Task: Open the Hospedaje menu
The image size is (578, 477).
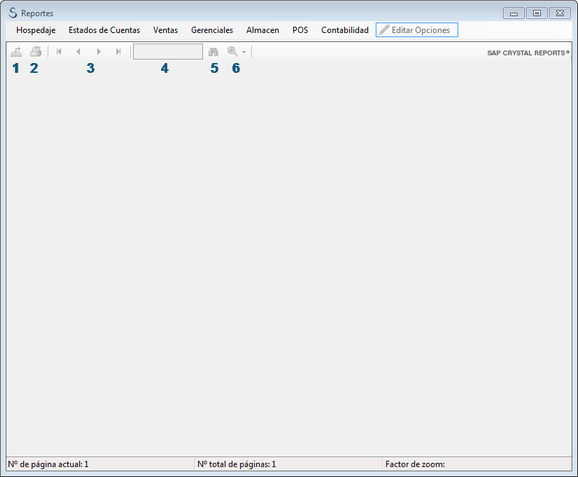Action: [x=36, y=30]
